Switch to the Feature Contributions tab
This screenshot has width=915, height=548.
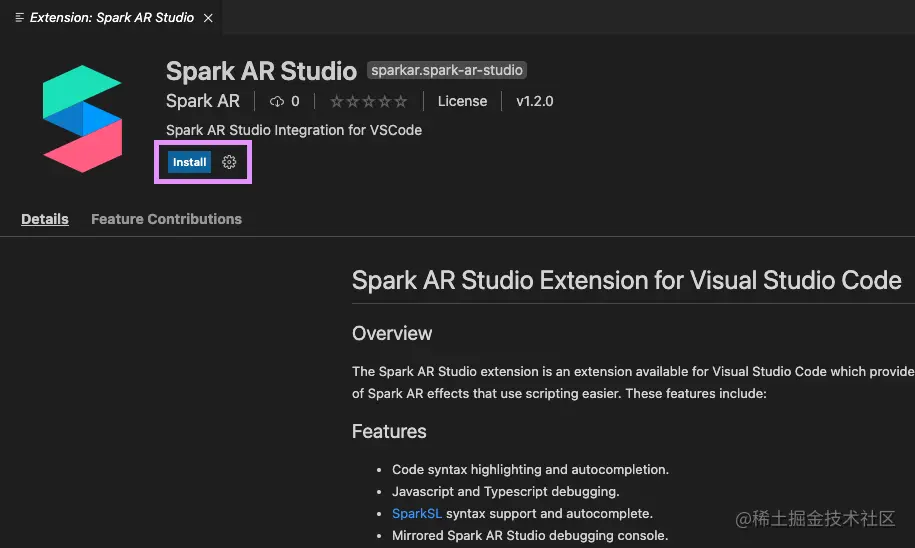166,219
